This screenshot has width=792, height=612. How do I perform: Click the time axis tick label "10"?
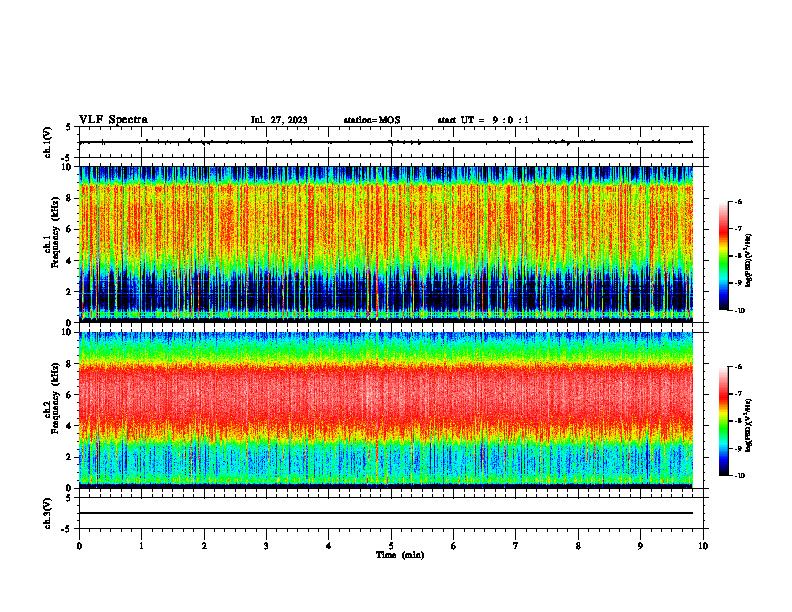coord(703,546)
